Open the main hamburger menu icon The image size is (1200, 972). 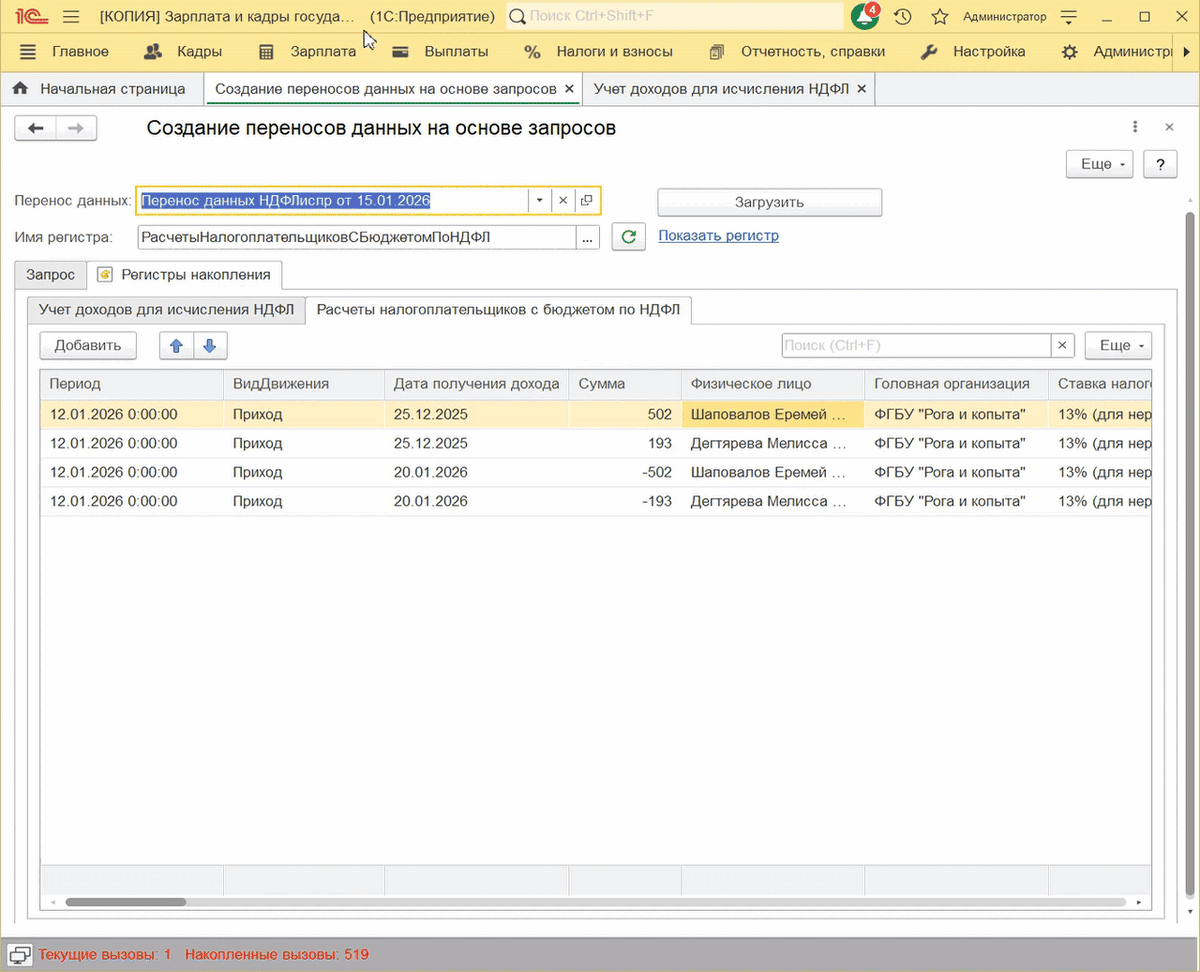[70, 17]
